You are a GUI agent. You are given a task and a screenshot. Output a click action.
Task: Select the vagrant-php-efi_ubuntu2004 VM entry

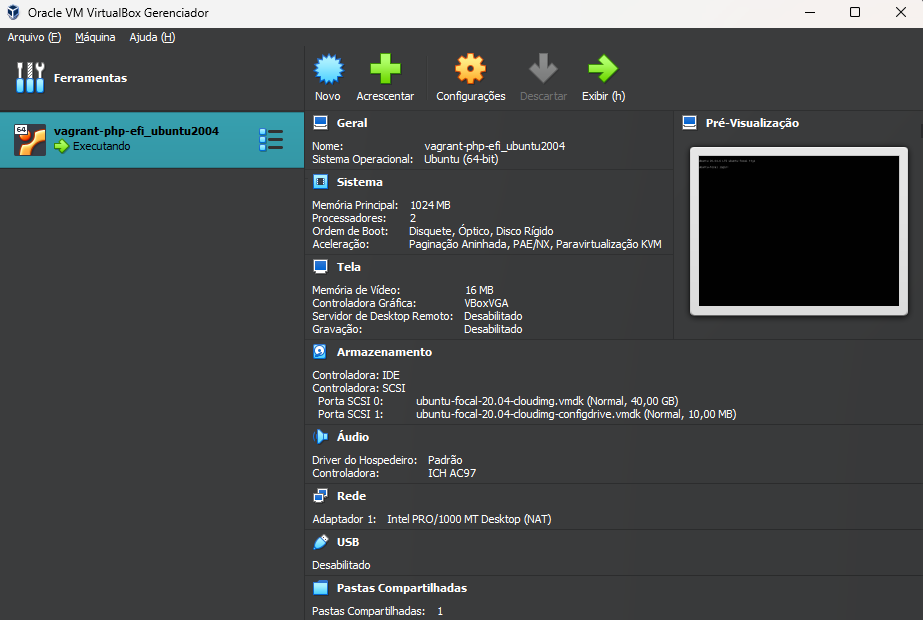152,140
